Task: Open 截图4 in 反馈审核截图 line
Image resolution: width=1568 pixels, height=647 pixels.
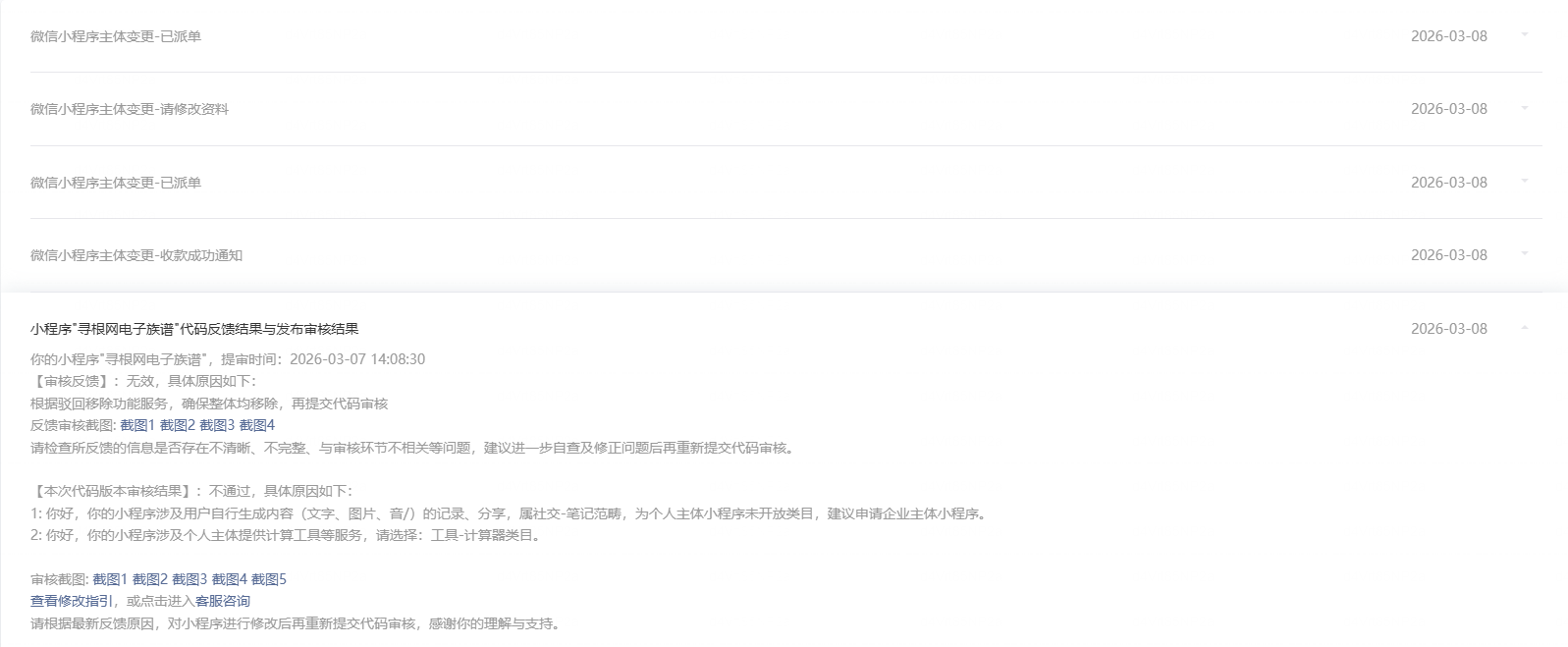Action: click(x=257, y=425)
